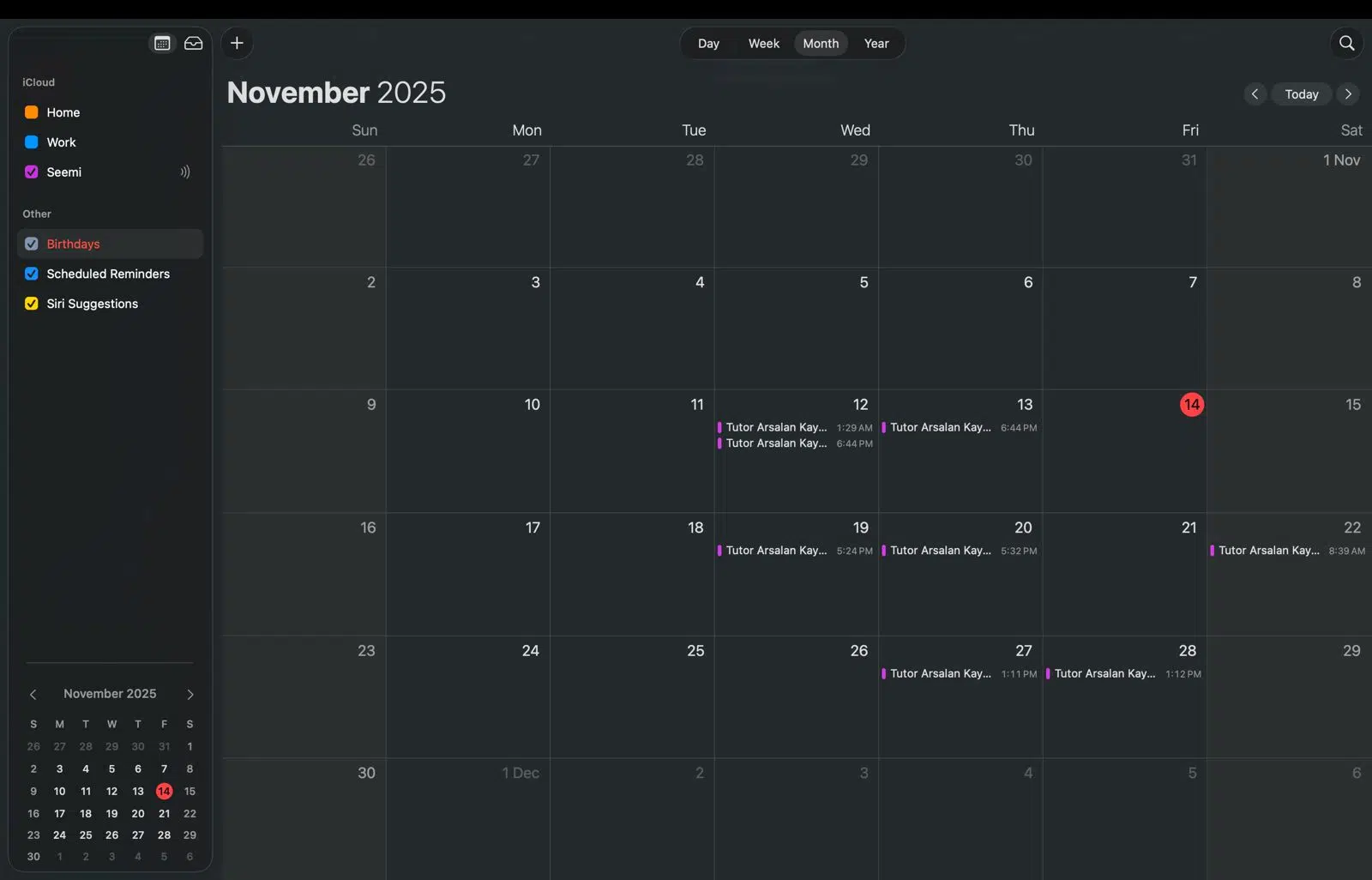The height and width of the screenshot is (880, 1372).
Task: Open Nov 27 tutor event at 1:11 PM
Action: click(x=960, y=673)
